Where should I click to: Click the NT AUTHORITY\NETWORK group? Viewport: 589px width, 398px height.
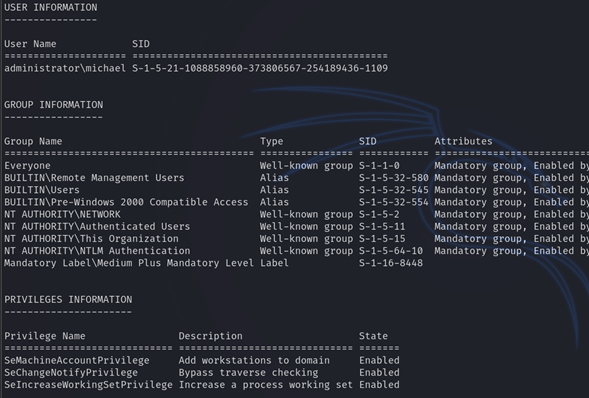click(62, 214)
